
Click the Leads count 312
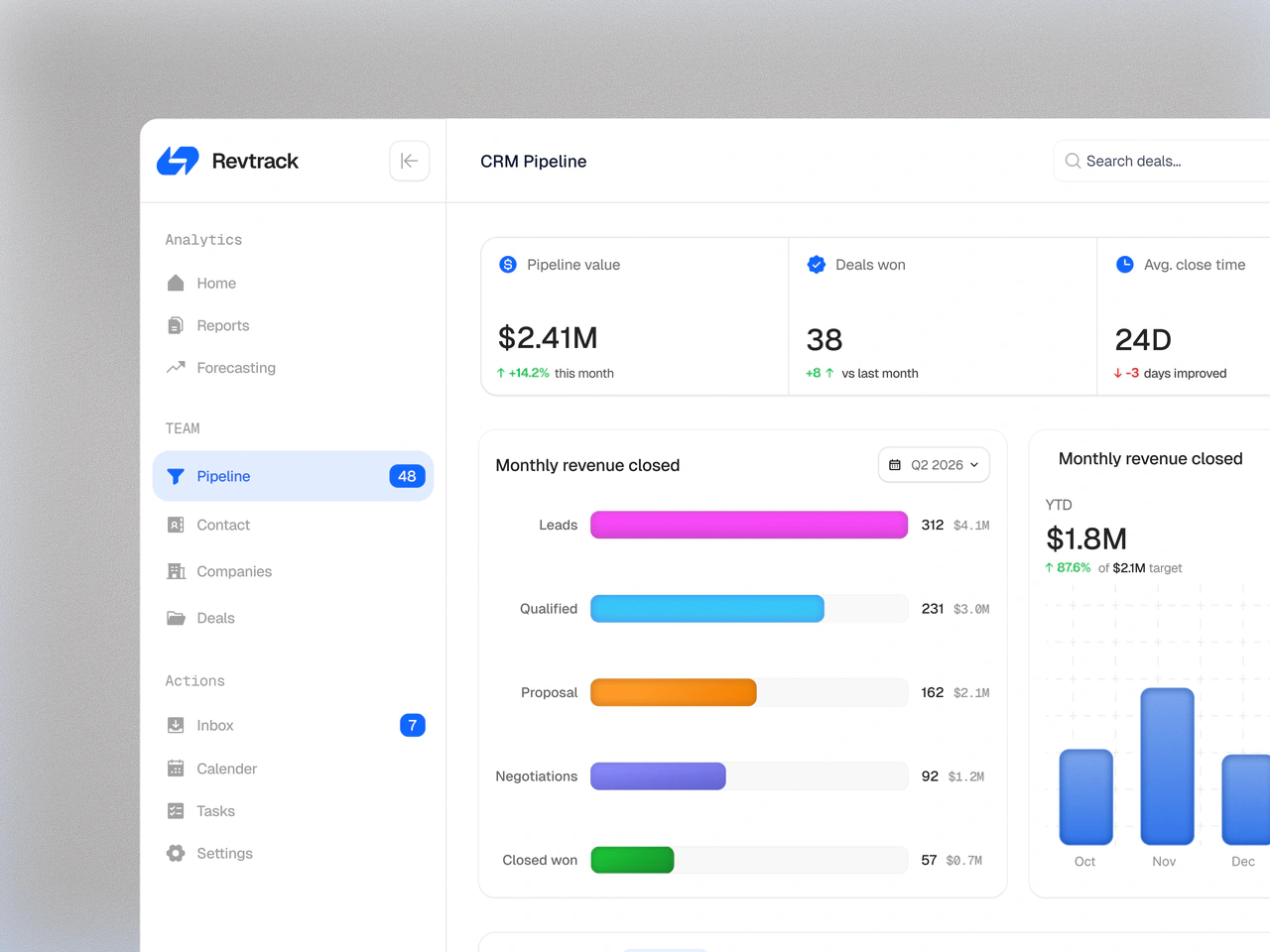pyautogui.click(x=933, y=525)
